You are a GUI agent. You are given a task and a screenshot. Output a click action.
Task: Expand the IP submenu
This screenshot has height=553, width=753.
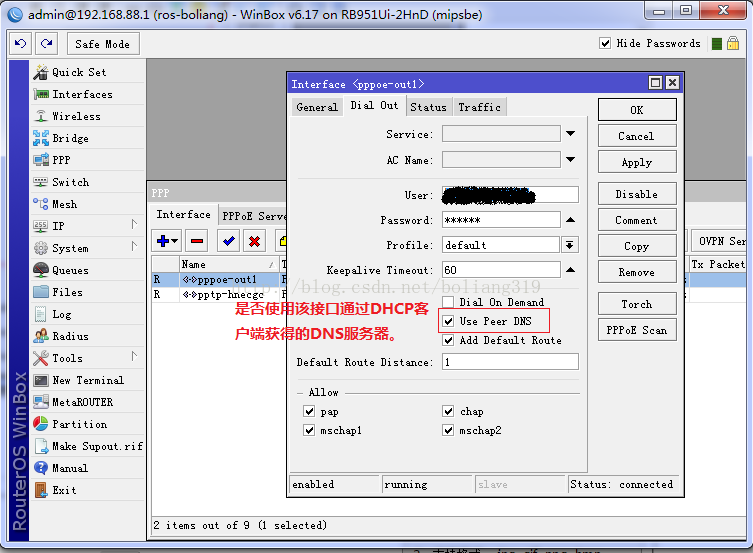134,224
